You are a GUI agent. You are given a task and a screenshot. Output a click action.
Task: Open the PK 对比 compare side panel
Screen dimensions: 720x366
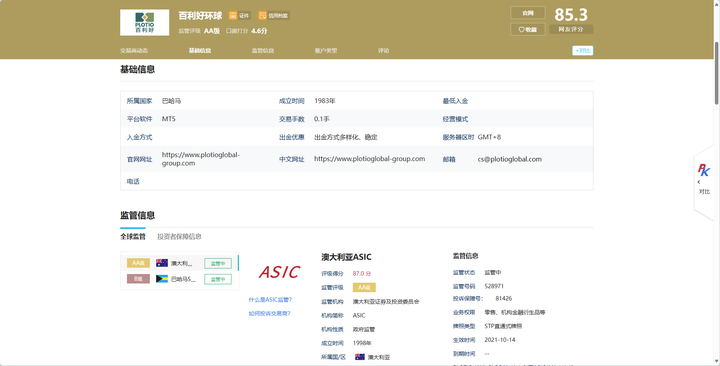pos(704,178)
